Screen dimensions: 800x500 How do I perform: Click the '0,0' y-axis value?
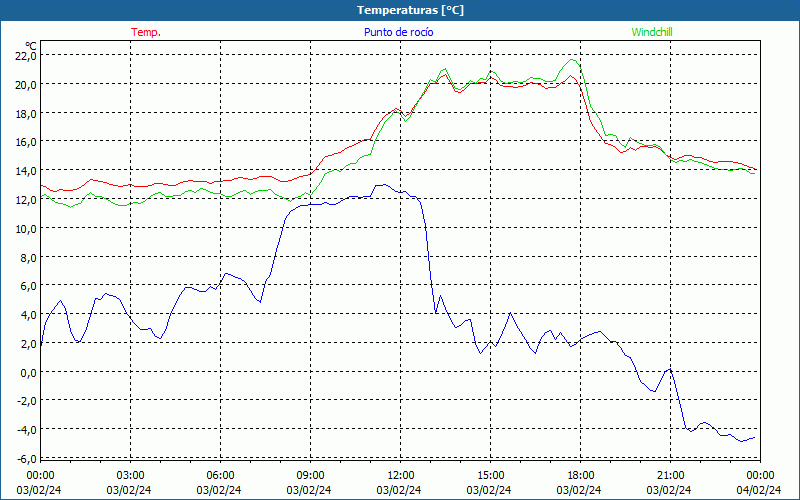(x=29, y=372)
